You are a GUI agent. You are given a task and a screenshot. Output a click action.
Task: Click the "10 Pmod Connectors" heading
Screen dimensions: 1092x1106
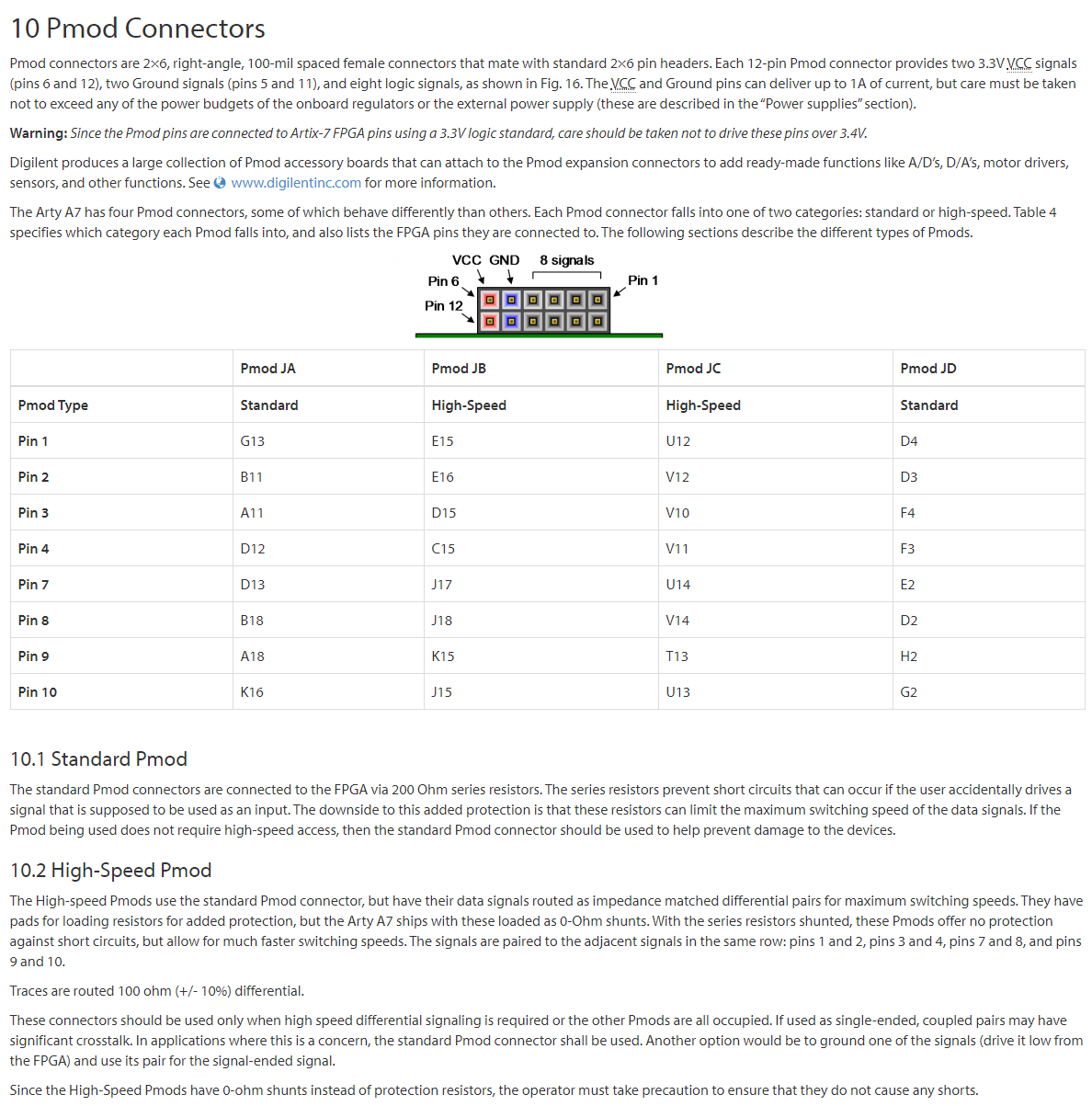[x=138, y=29]
